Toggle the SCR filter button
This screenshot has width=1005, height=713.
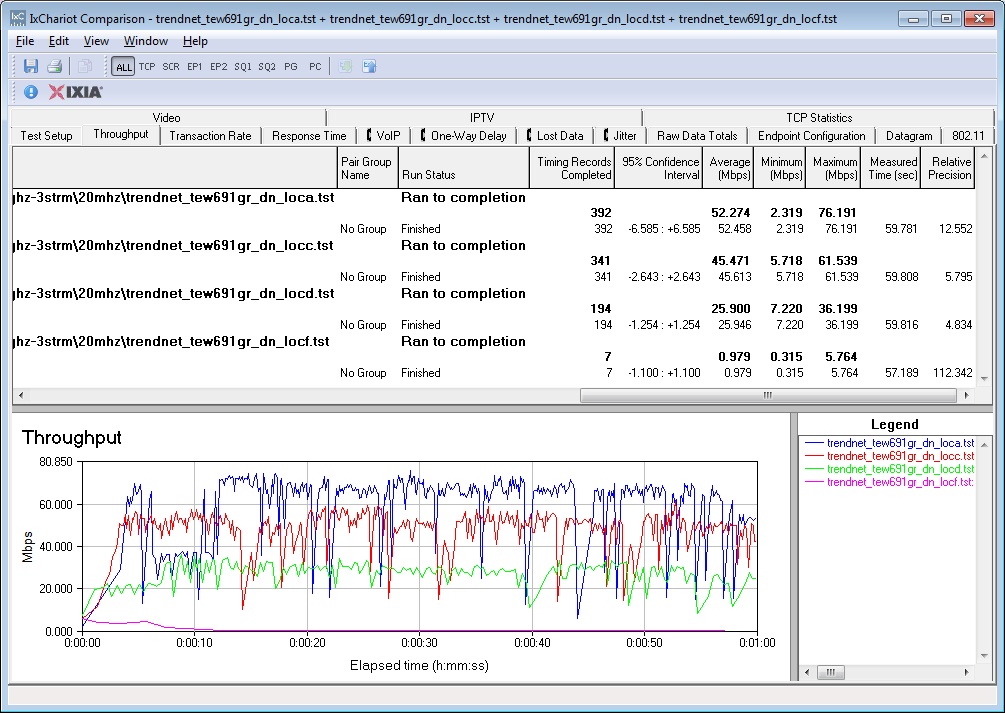(171, 67)
